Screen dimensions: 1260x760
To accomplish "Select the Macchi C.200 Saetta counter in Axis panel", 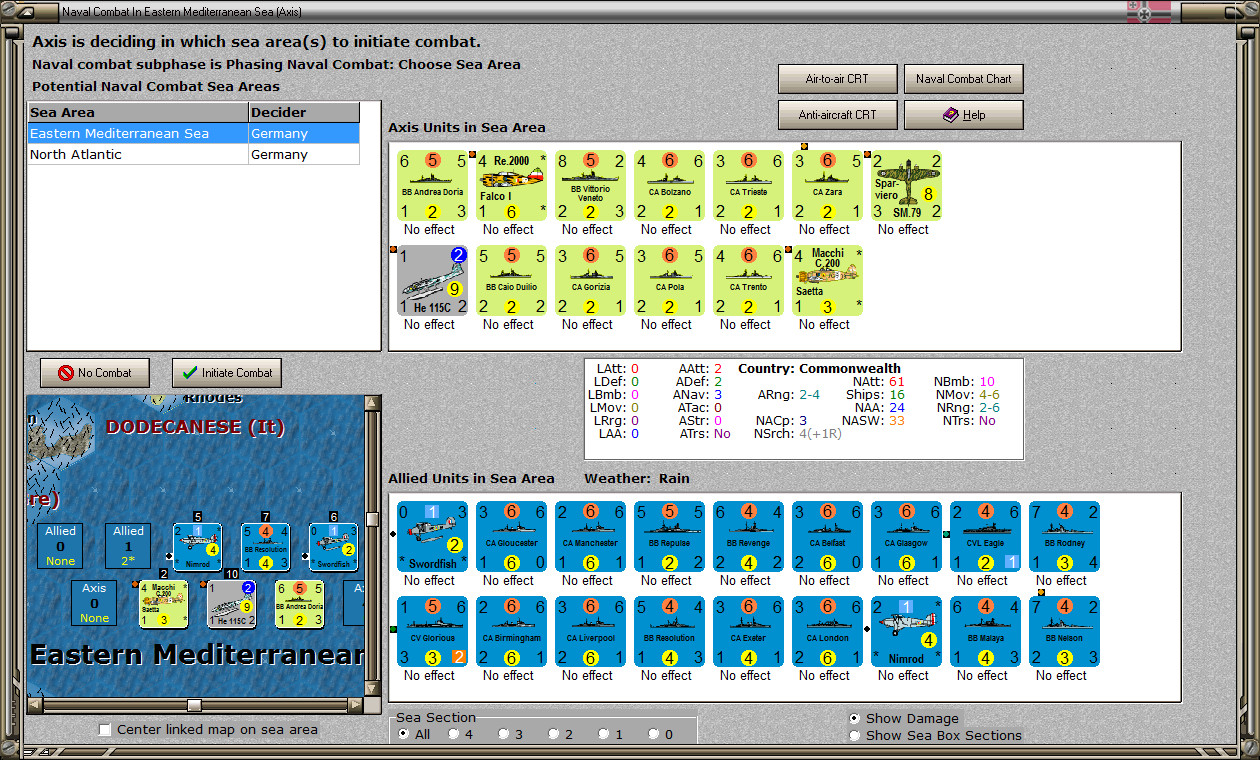I will click(827, 280).
